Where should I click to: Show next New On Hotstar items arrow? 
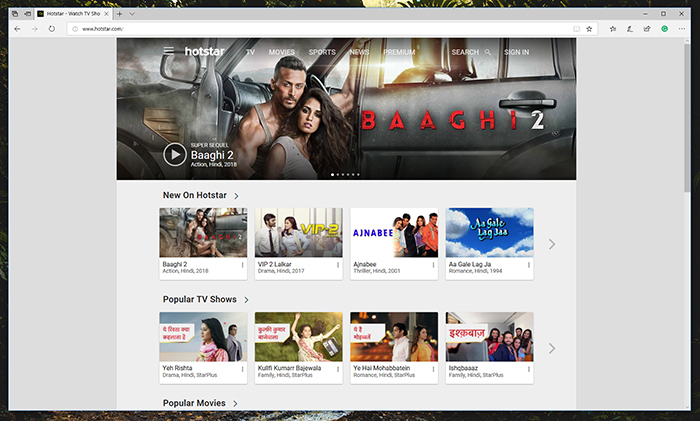pos(552,244)
